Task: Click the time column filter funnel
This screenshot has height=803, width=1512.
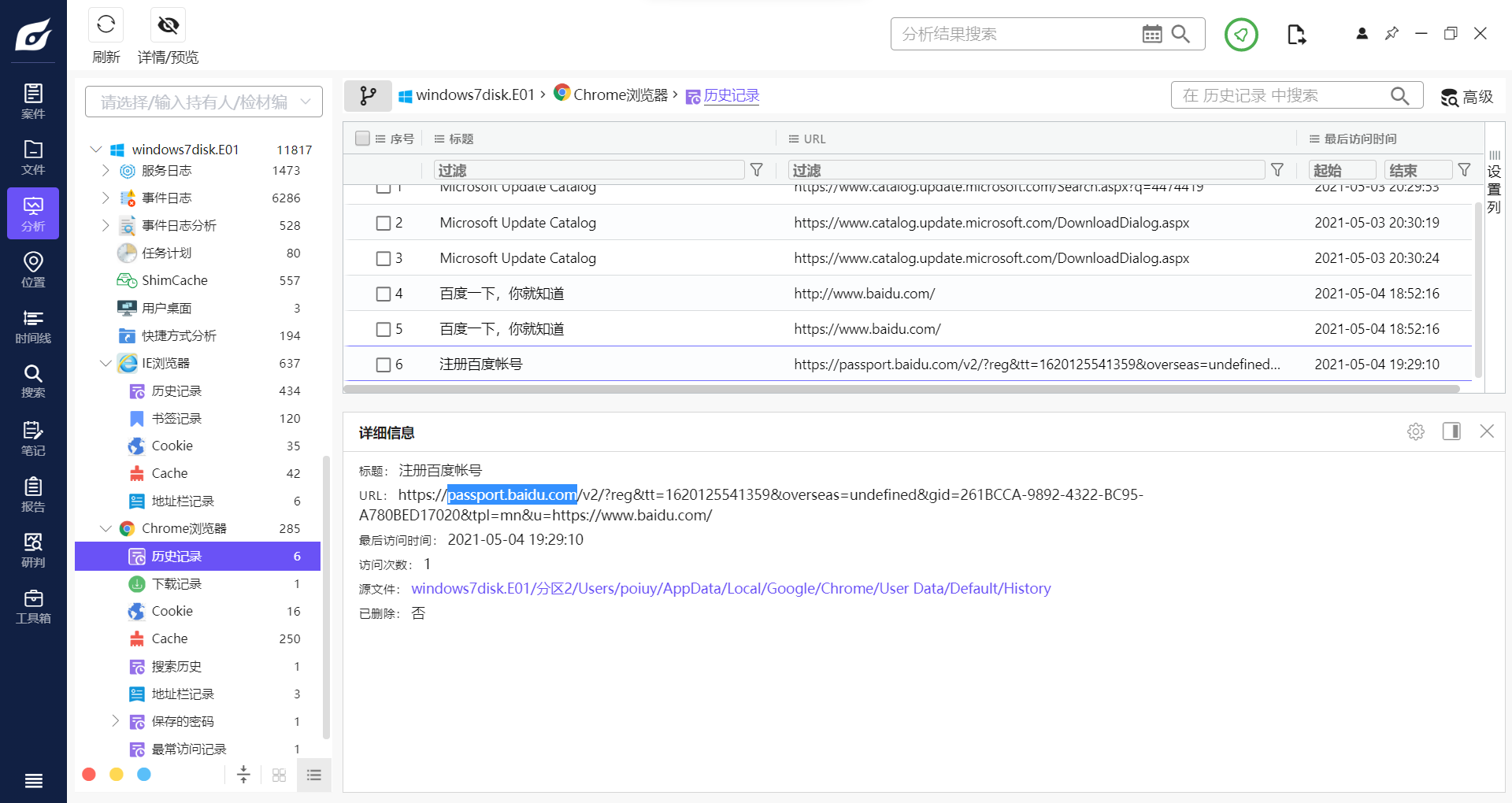Action: tap(1465, 170)
